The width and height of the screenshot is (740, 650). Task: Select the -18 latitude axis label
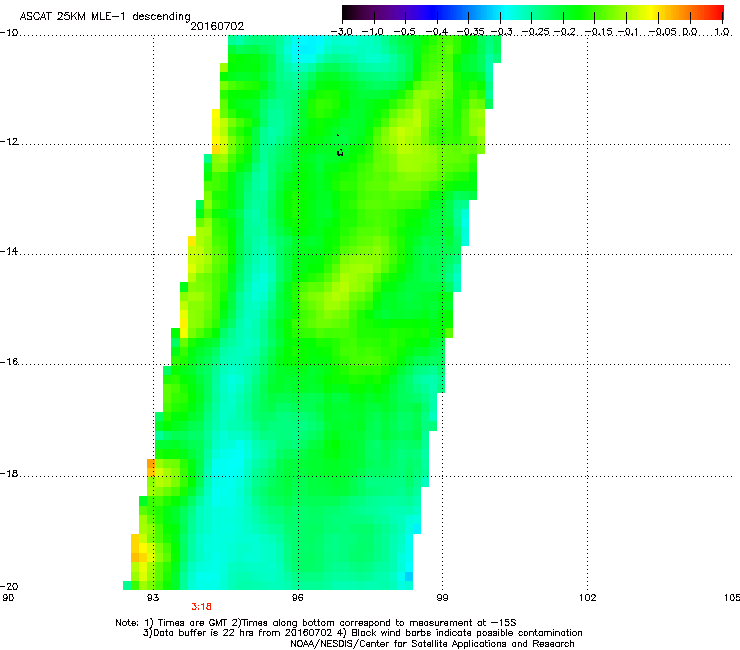(9, 473)
